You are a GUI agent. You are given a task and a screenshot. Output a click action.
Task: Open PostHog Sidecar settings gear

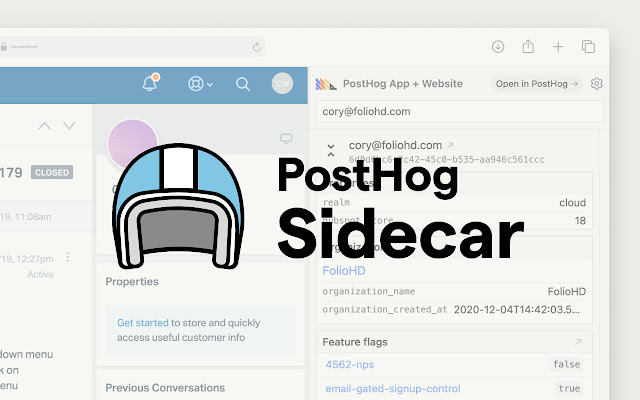pyautogui.click(x=596, y=84)
